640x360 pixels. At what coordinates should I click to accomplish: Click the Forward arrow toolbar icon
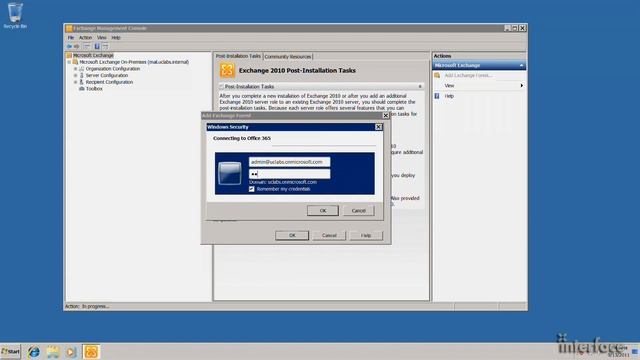pos(76,47)
